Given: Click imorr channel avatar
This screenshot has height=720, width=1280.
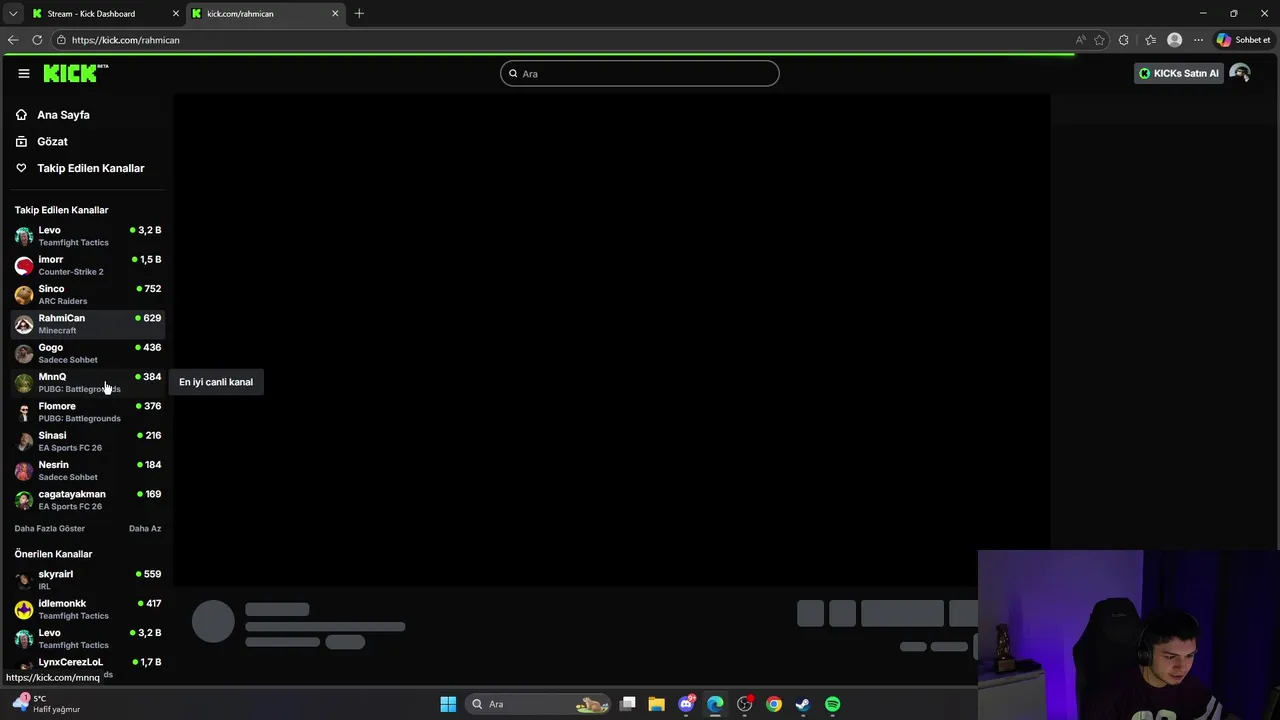Looking at the screenshot, I should [24, 266].
